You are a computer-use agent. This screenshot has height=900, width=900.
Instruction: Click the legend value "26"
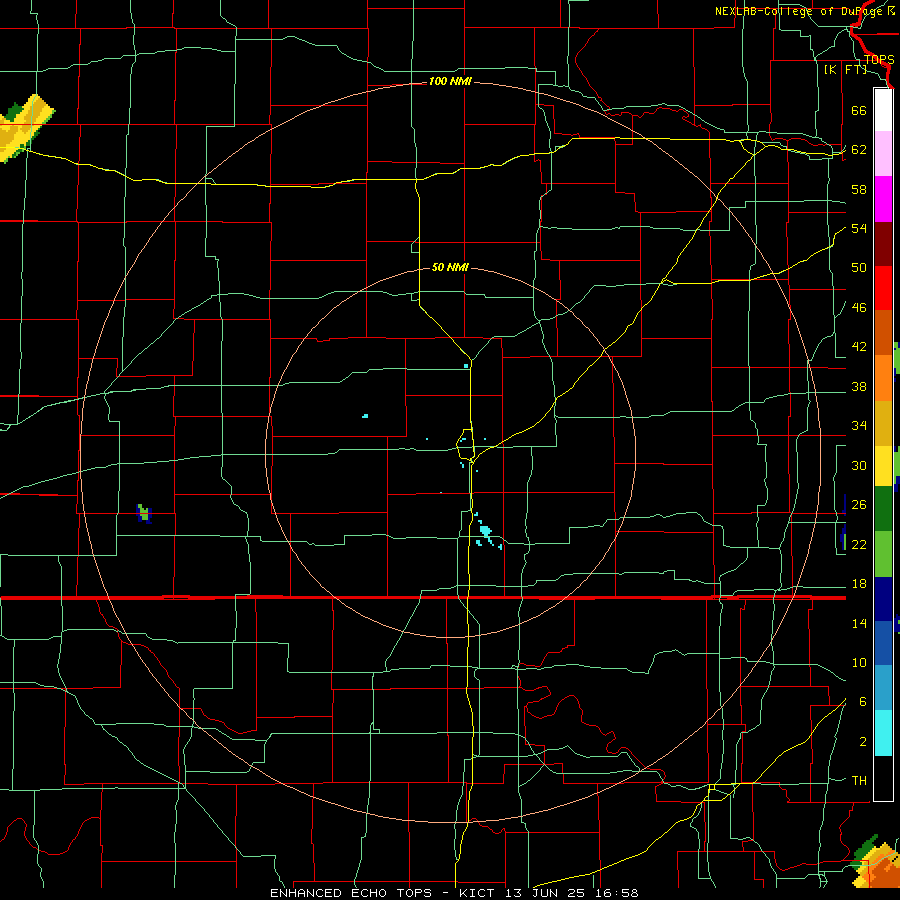(x=859, y=505)
